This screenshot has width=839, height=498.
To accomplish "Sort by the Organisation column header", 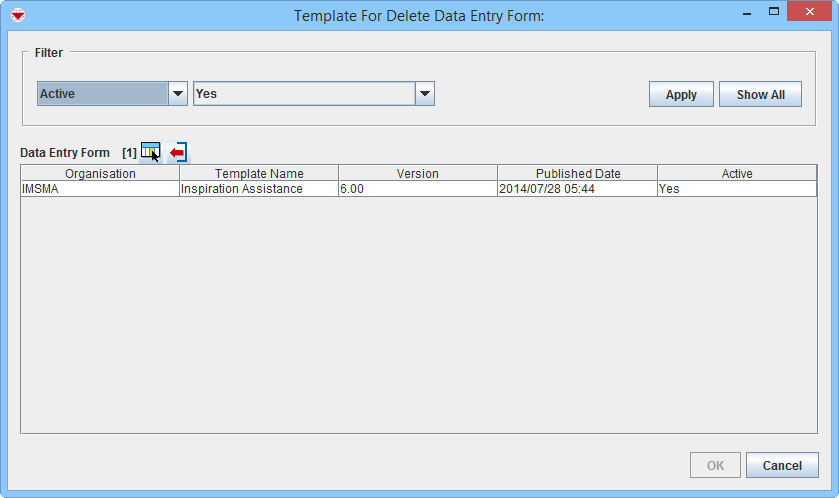I will [x=100, y=173].
